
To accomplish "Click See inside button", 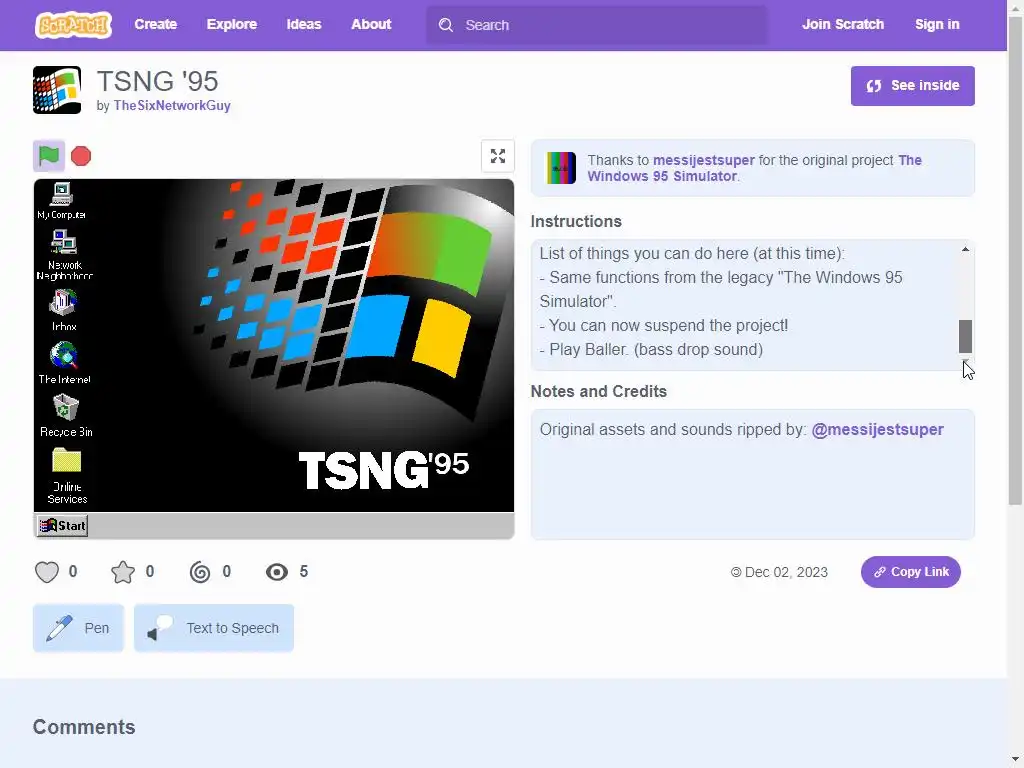I will tap(912, 86).
